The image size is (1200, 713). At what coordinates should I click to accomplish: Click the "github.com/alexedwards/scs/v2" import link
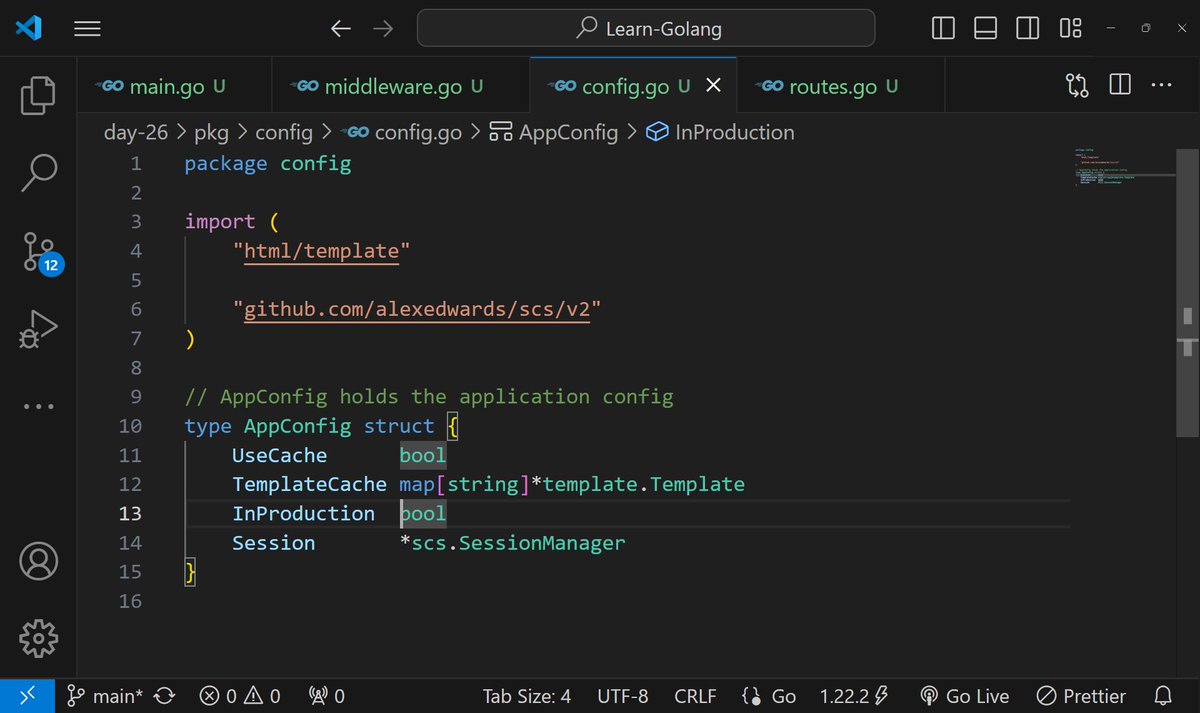[417, 310]
